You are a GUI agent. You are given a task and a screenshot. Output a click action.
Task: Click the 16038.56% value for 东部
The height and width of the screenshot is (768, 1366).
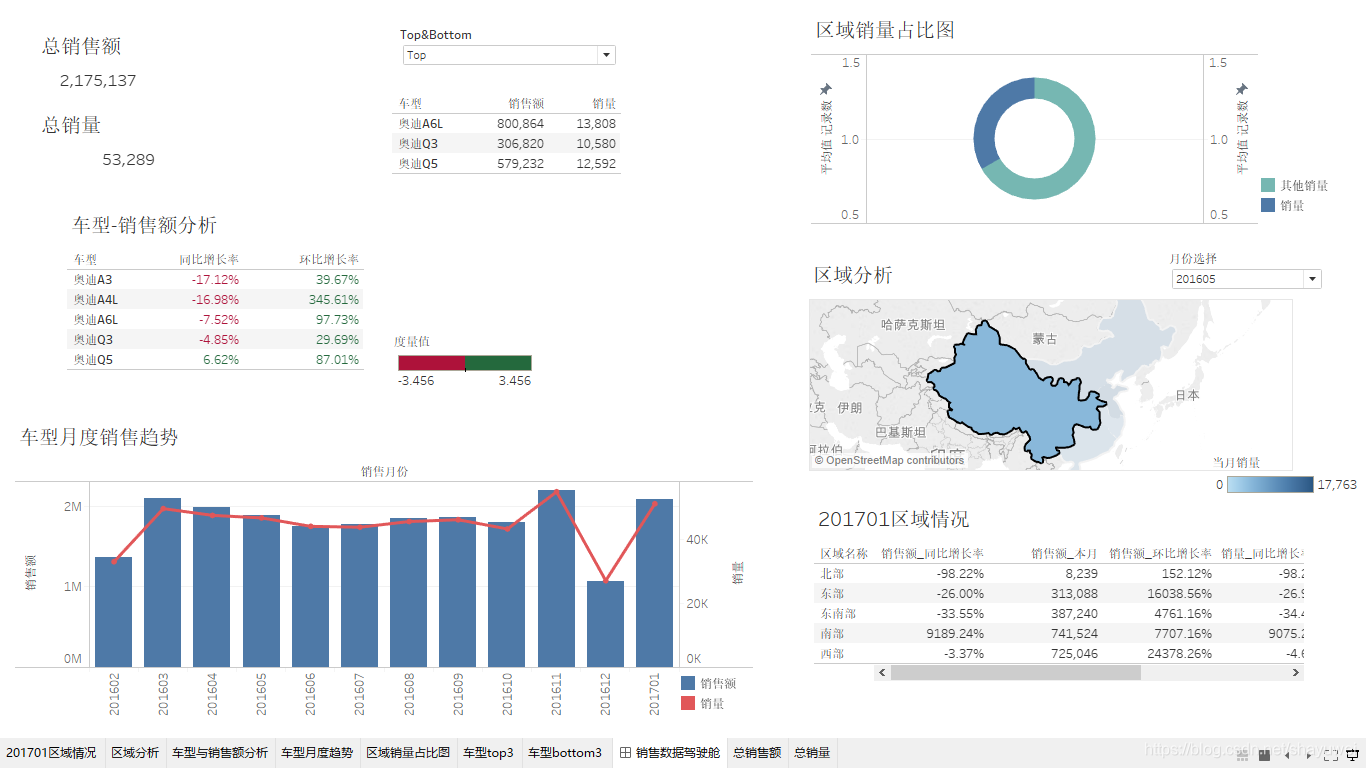point(1177,594)
